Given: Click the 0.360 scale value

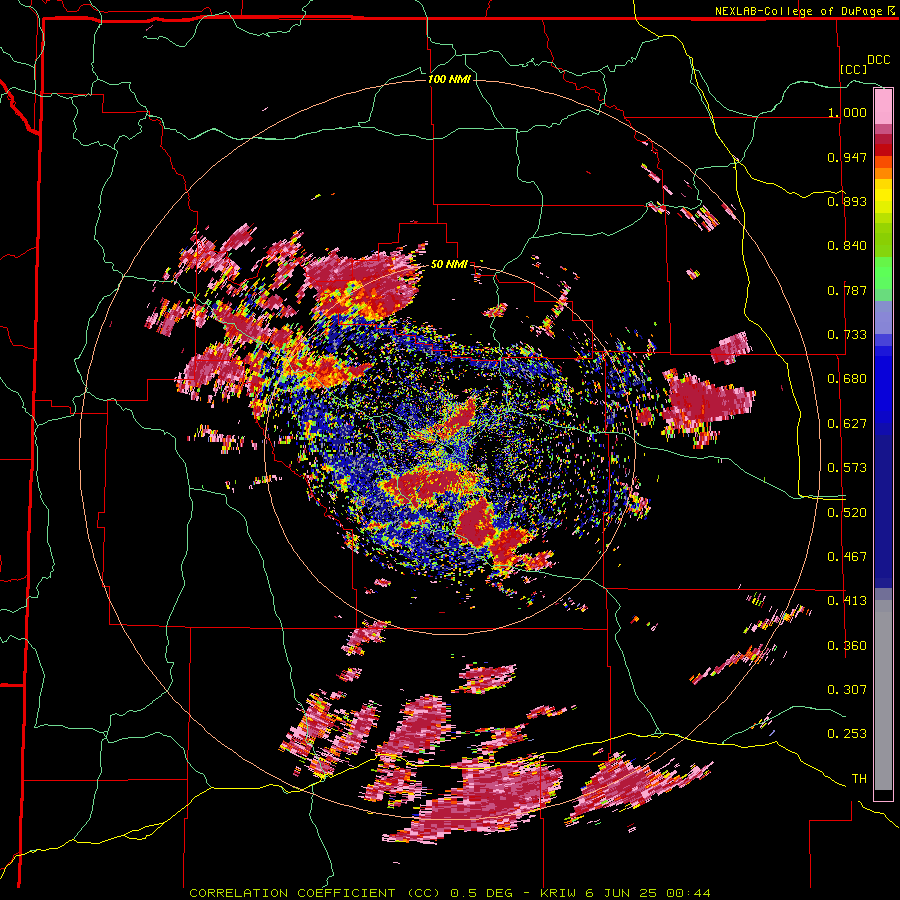Looking at the screenshot, I should [x=847, y=646].
